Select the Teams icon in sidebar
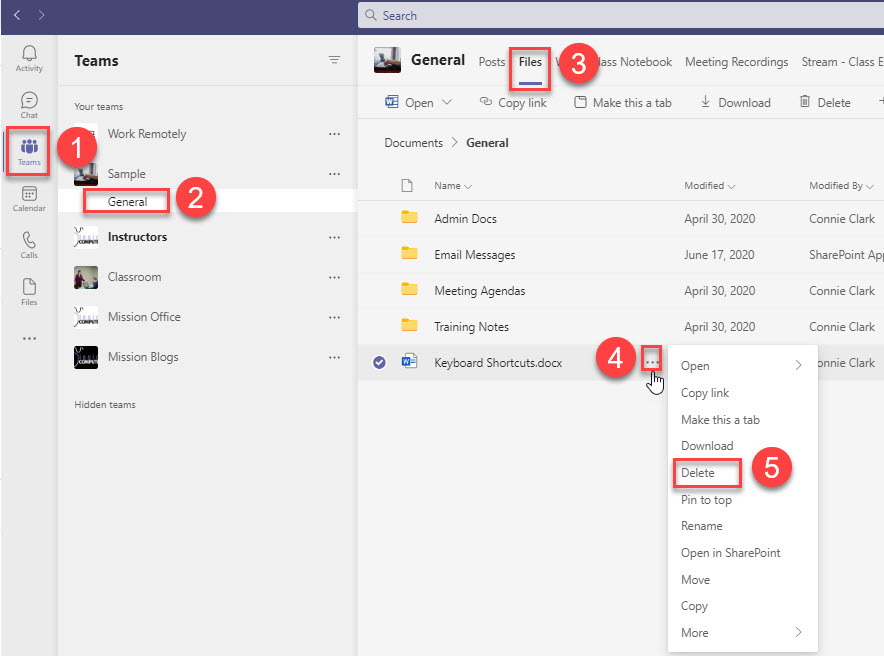Image resolution: width=884 pixels, height=656 pixels. pyautogui.click(x=29, y=152)
